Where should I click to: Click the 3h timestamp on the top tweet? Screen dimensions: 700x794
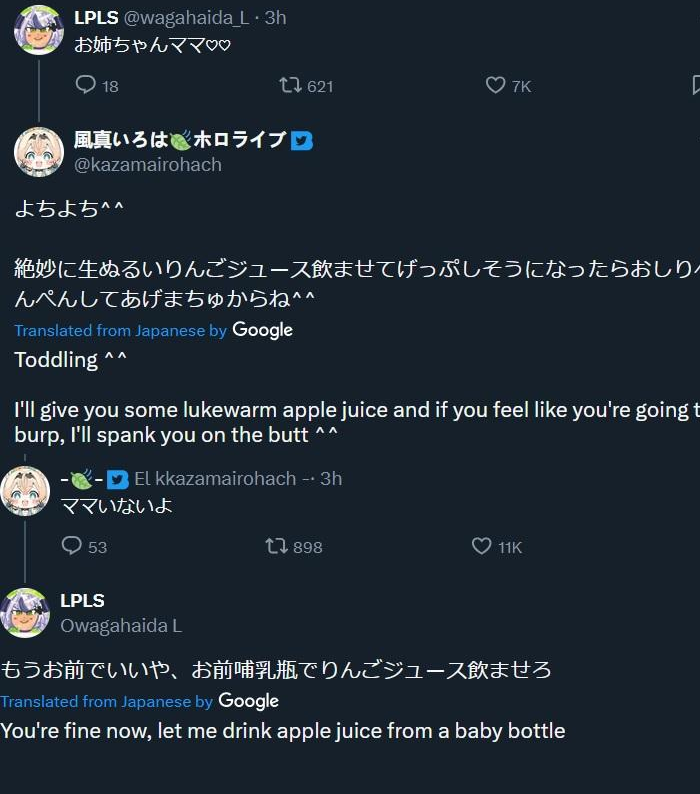[x=274, y=18]
